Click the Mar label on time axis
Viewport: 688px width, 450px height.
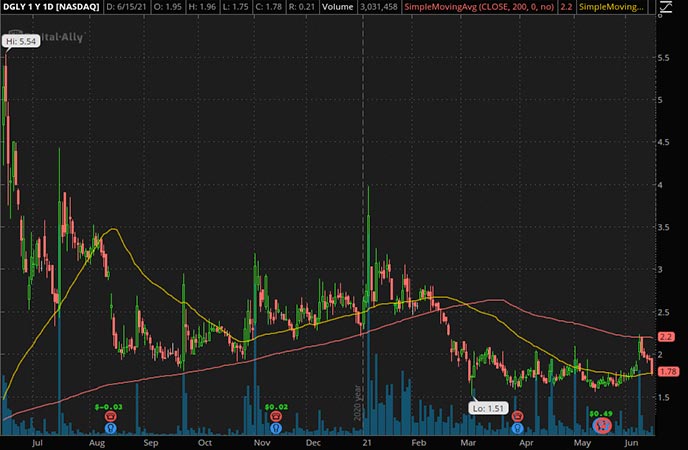pyautogui.click(x=468, y=443)
